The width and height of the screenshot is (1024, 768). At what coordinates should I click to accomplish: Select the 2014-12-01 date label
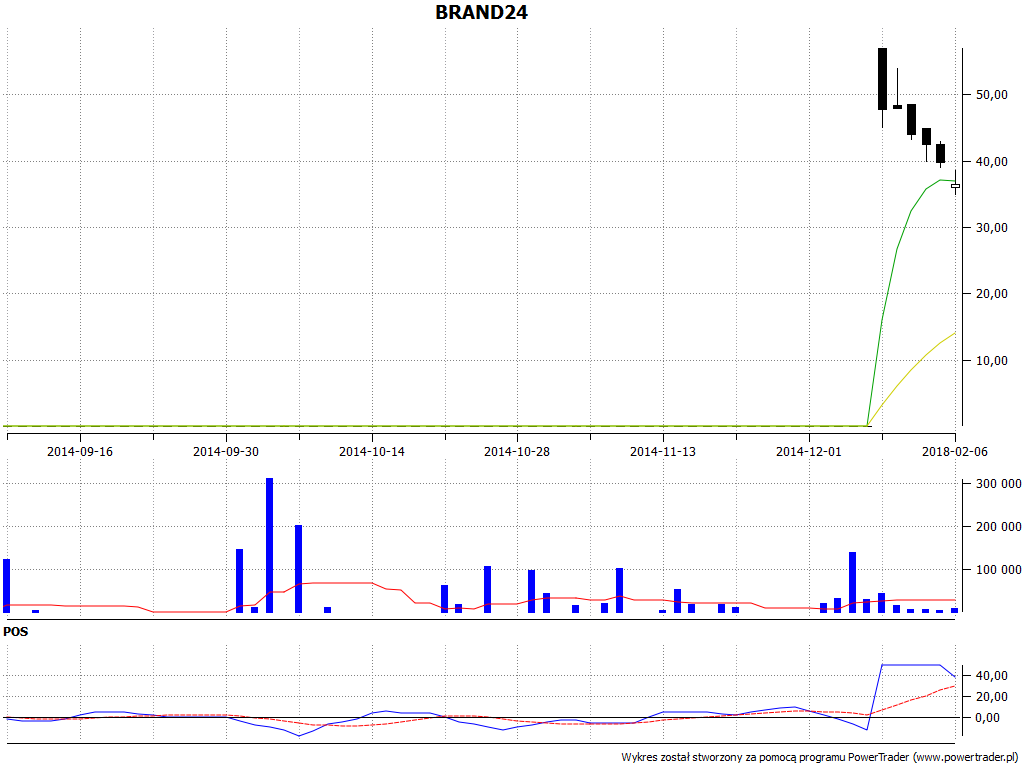(x=808, y=451)
